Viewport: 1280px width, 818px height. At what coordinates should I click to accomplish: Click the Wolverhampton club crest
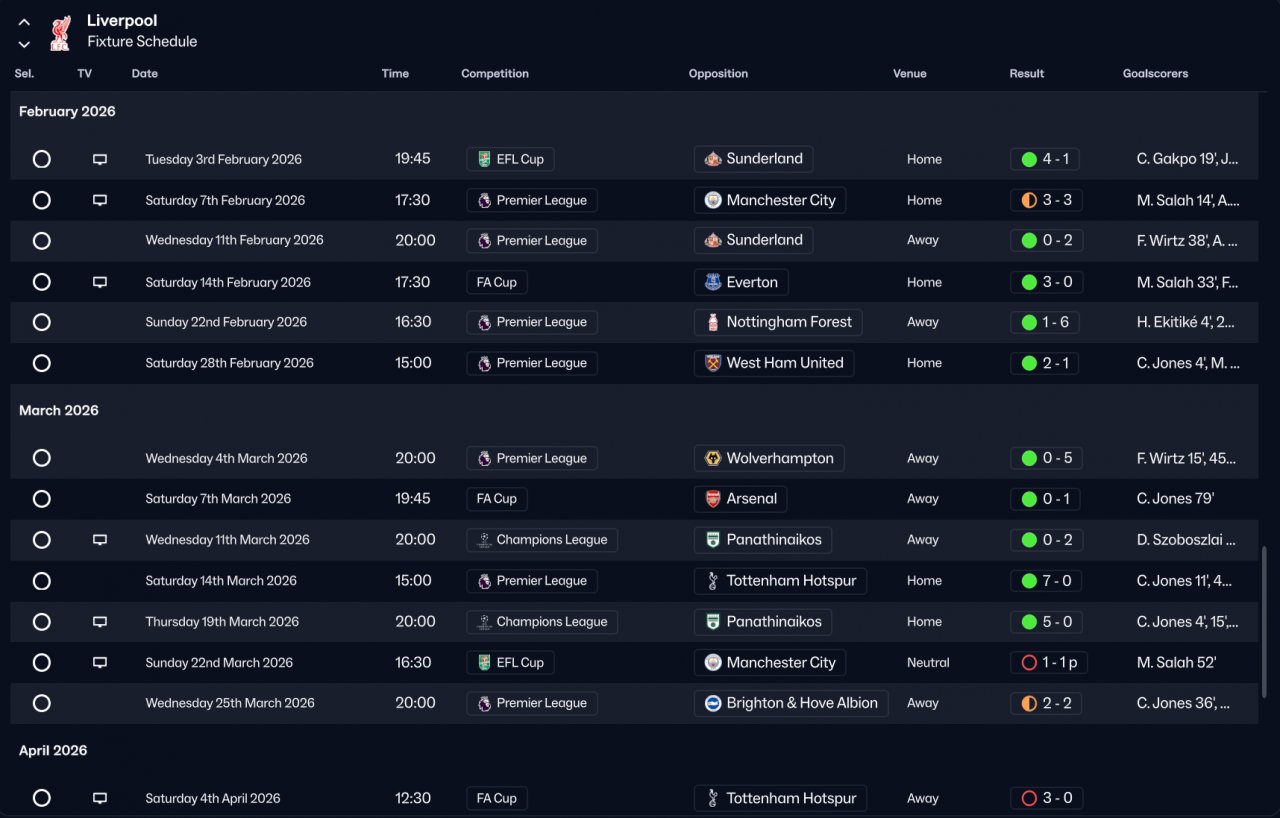click(713, 458)
